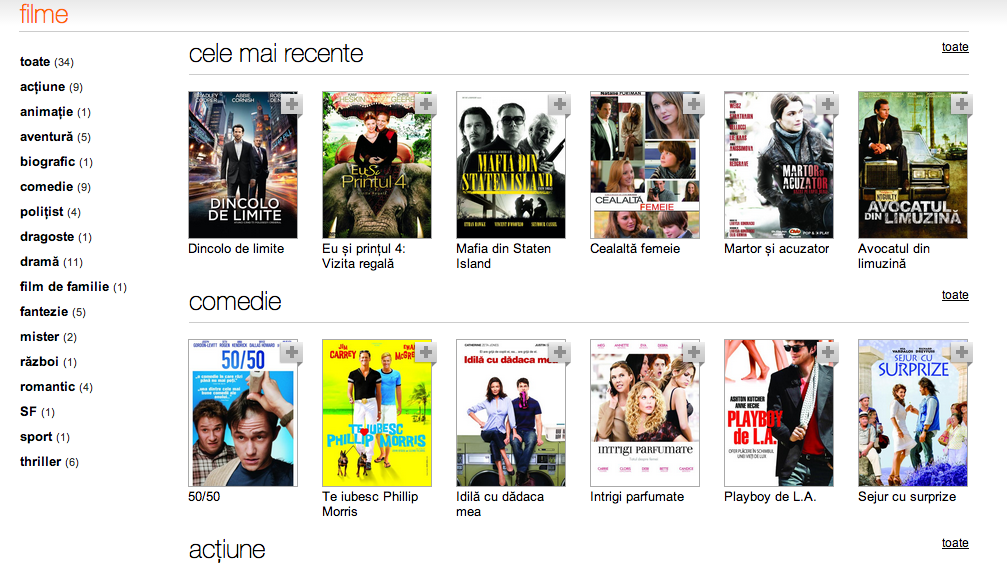The image size is (1007, 565).
Task: Select the Mafia din Staten Island poster
Action: click(511, 165)
